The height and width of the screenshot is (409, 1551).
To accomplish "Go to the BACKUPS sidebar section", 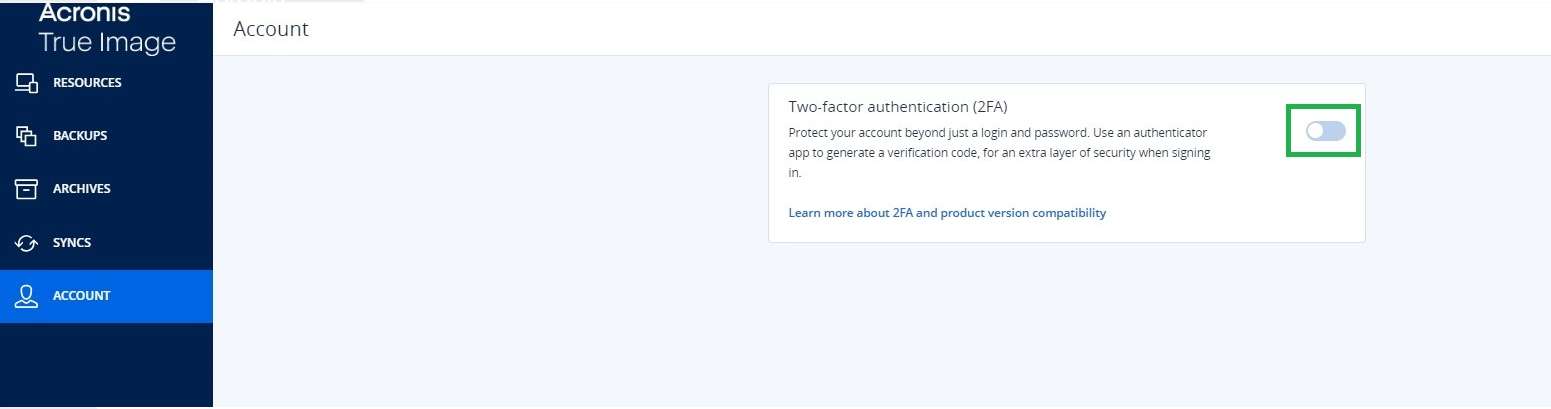I will click(80, 136).
